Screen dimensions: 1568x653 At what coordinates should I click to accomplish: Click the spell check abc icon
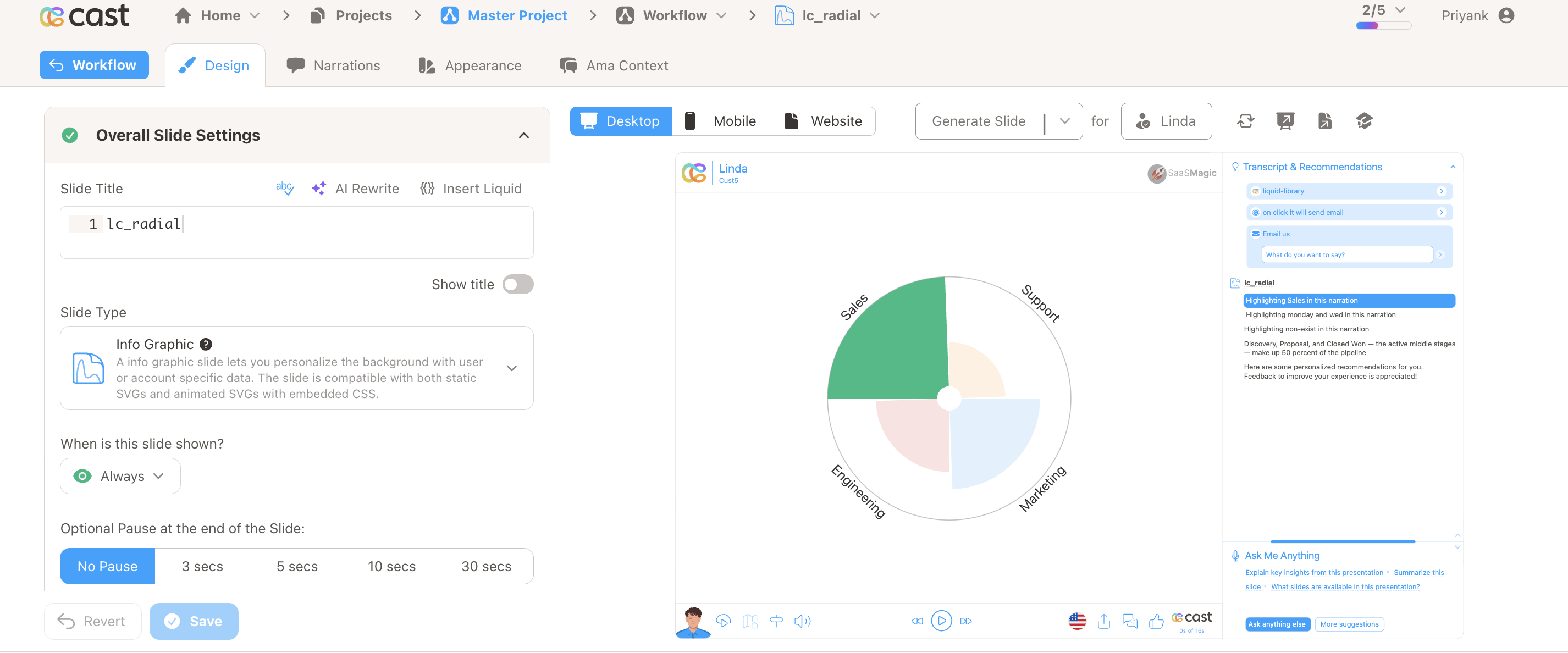[x=284, y=188]
